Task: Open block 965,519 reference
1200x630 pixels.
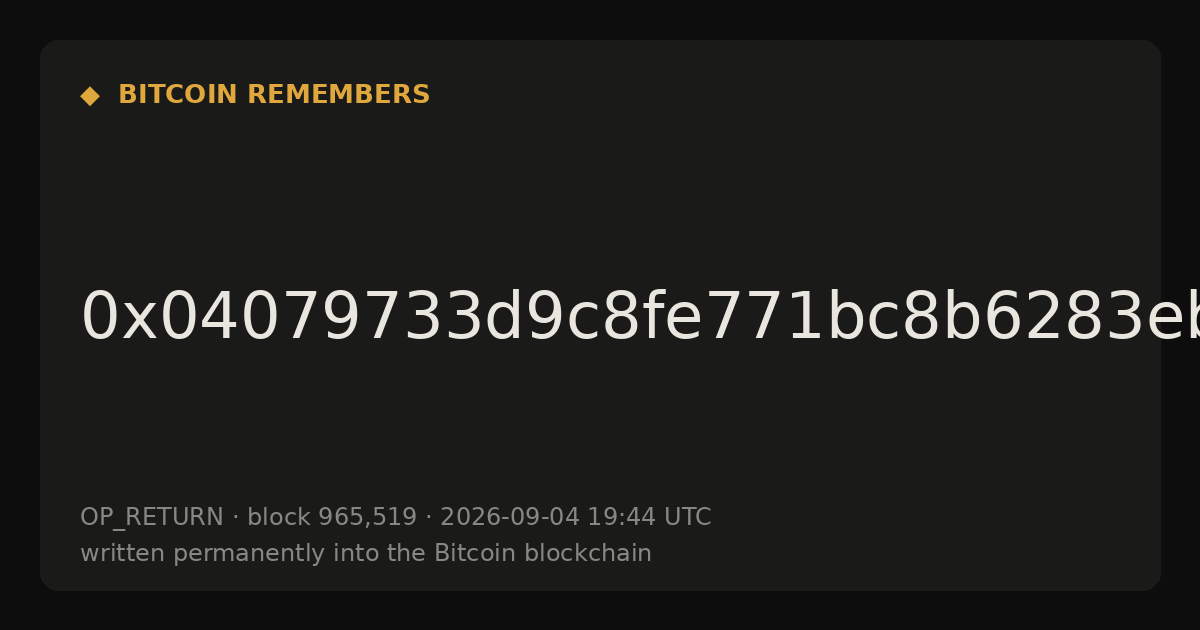Action: click(331, 518)
